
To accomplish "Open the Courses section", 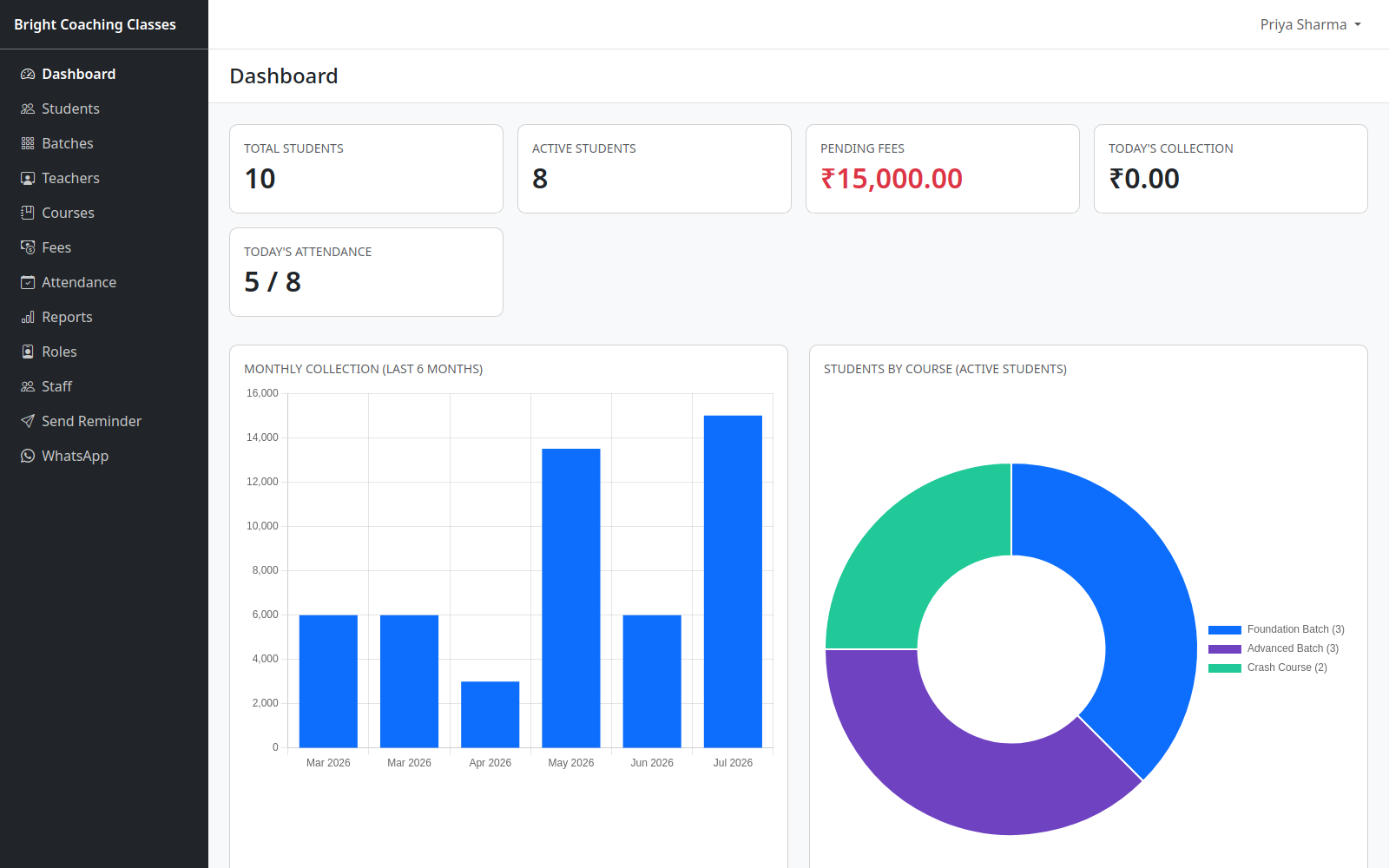I will coord(104,213).
